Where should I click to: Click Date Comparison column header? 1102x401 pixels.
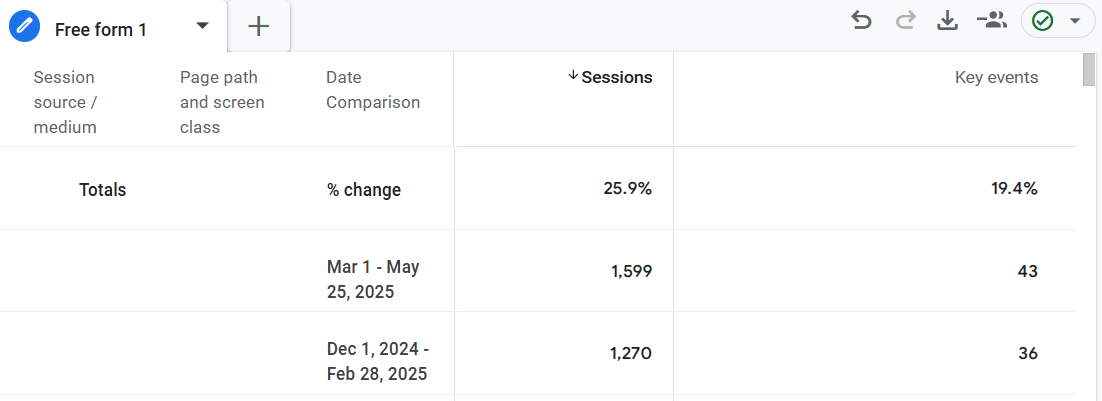[x=372, y=90]
